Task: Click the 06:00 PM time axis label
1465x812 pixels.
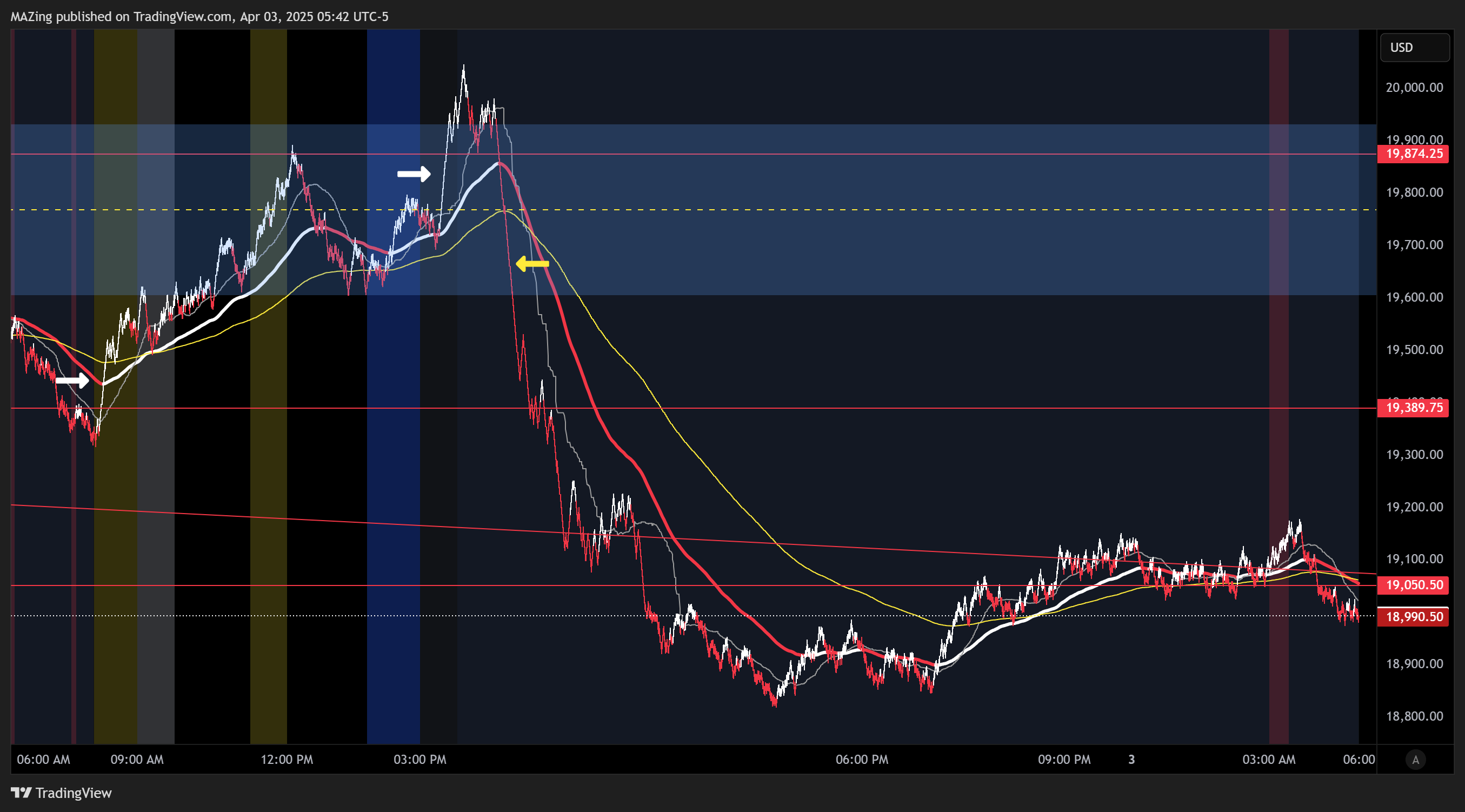Action: pos(862,760)
